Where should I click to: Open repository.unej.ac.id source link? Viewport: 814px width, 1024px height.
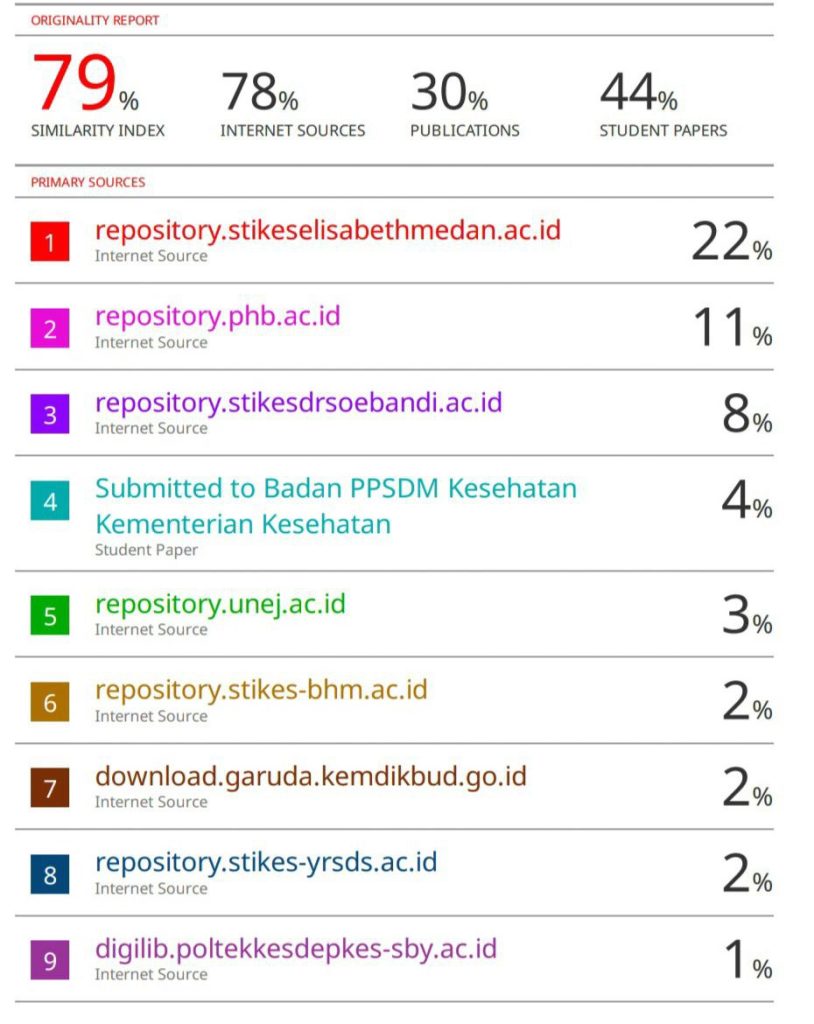(x=220, y=605)
